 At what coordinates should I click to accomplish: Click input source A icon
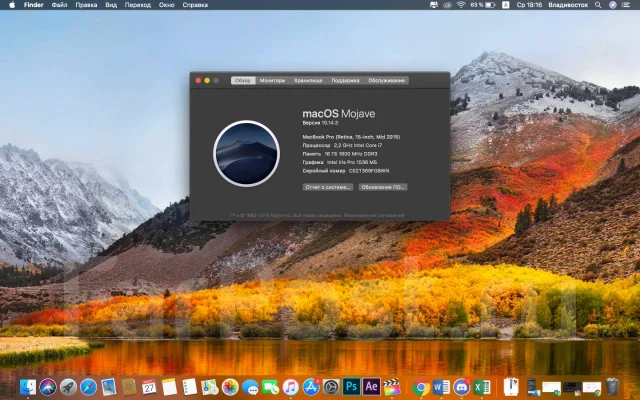coord(505,5)
